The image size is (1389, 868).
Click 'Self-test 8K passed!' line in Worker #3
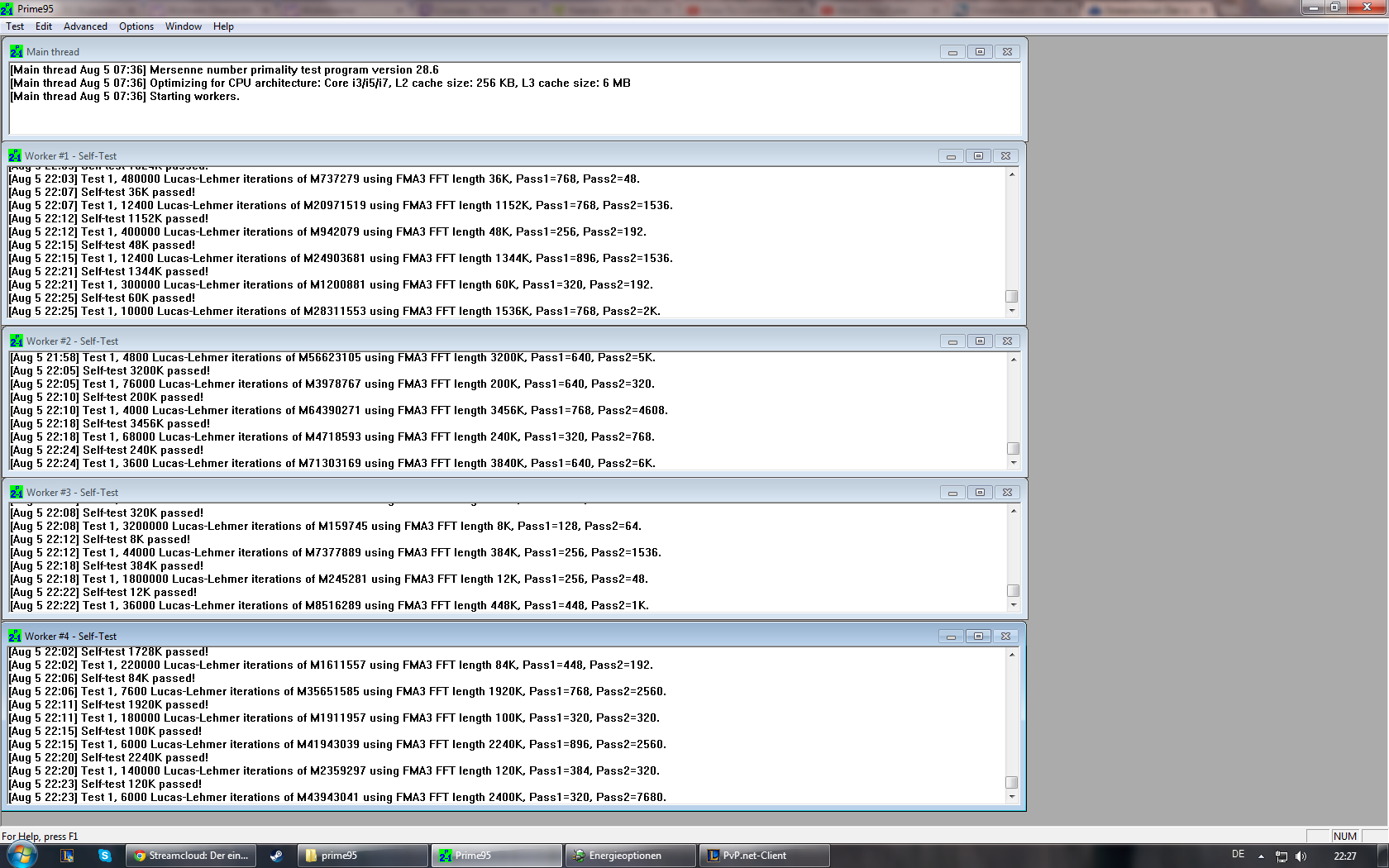[x=100, y=540]
